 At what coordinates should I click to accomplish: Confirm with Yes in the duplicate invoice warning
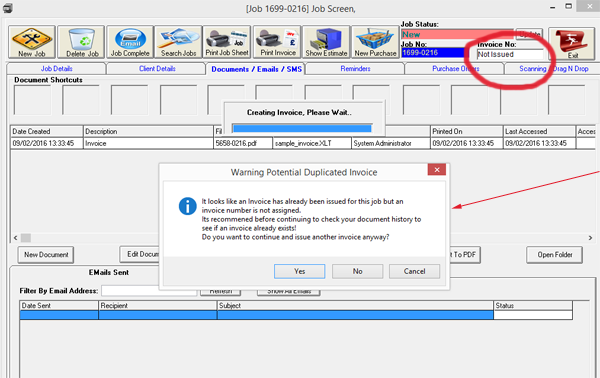[x=300, y=271]
